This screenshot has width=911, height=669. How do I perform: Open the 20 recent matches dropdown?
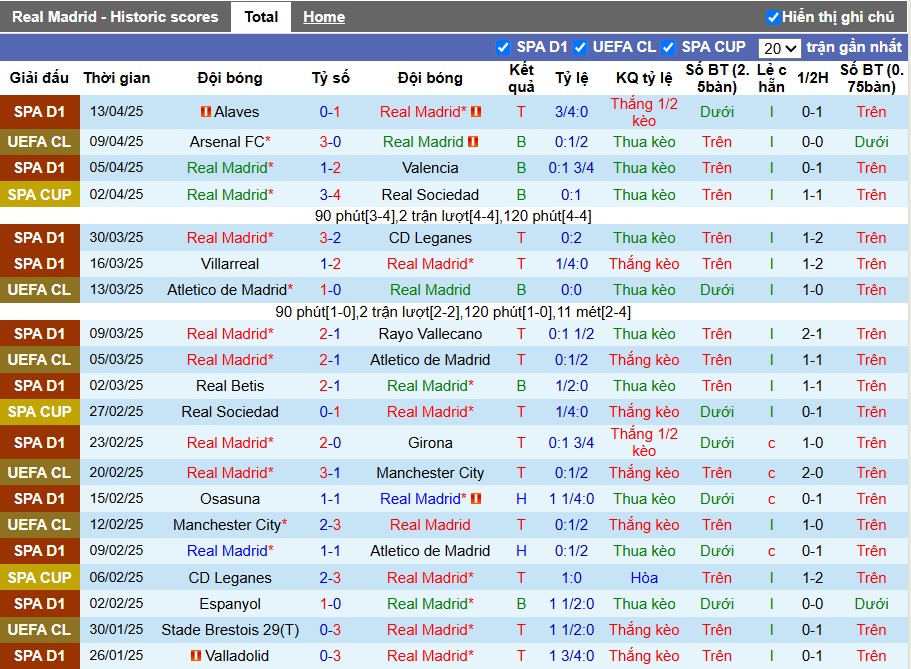(779, 48)
